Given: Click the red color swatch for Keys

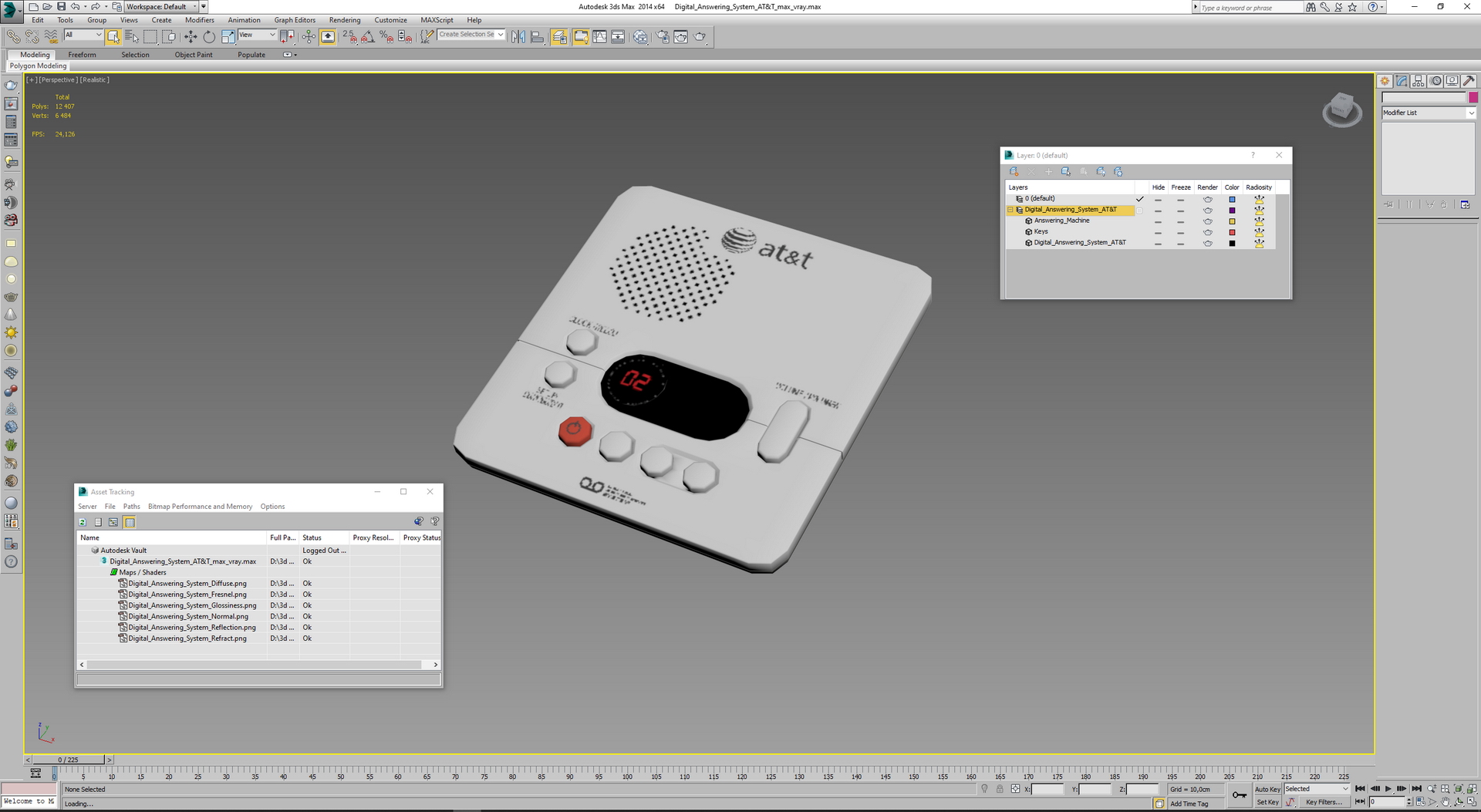Looking at the screenshot, I should click(1232, 232).
